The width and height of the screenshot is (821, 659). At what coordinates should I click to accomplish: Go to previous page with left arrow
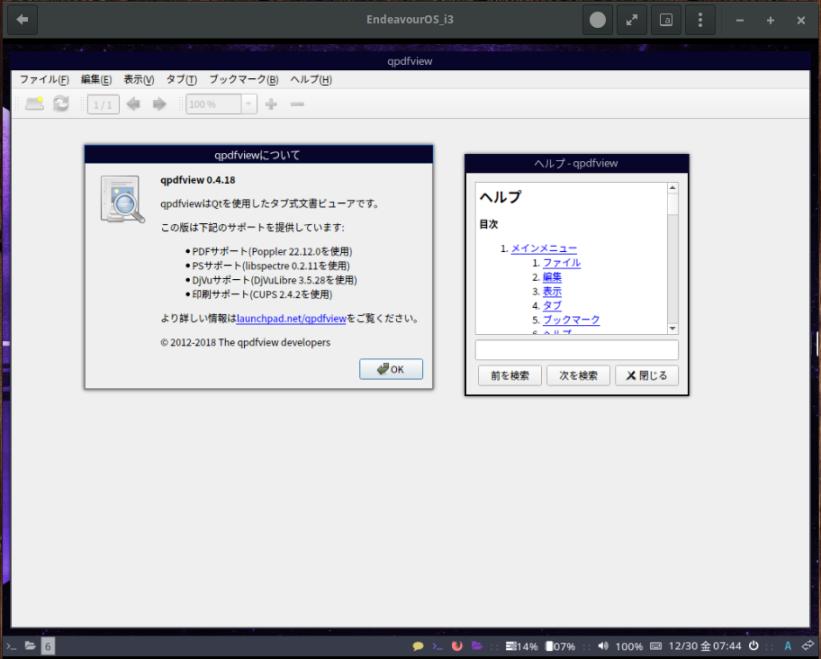point(134,104)
